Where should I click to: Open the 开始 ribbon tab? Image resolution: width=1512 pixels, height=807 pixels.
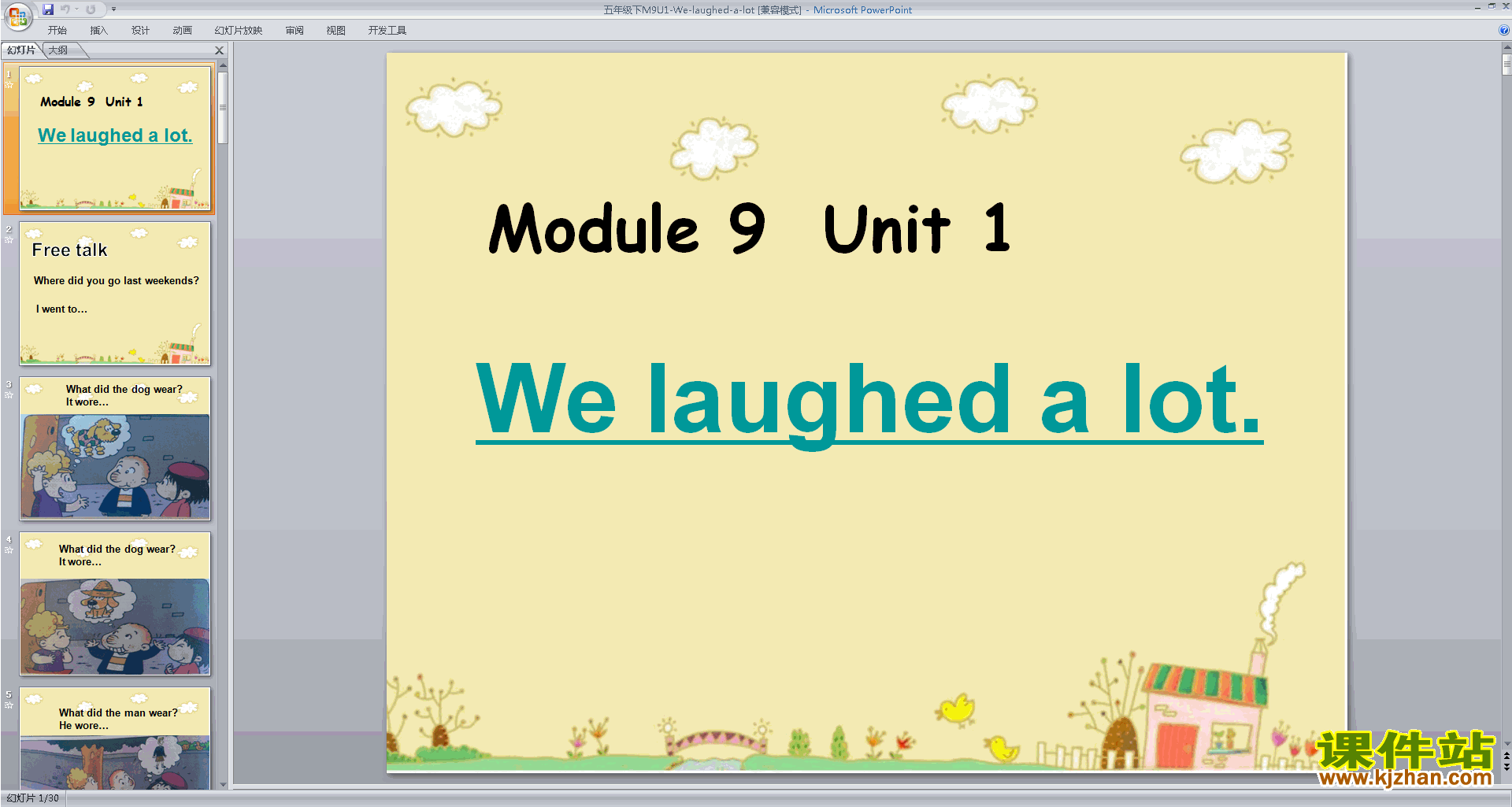click(57, 31)
